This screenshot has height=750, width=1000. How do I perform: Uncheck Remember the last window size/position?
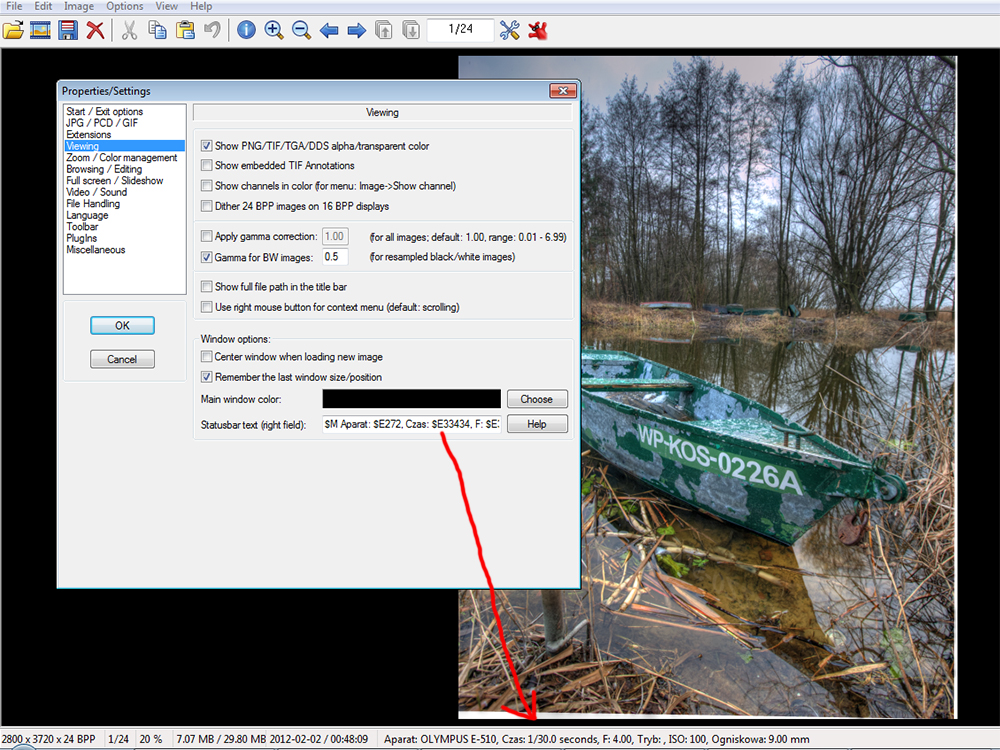207,377
